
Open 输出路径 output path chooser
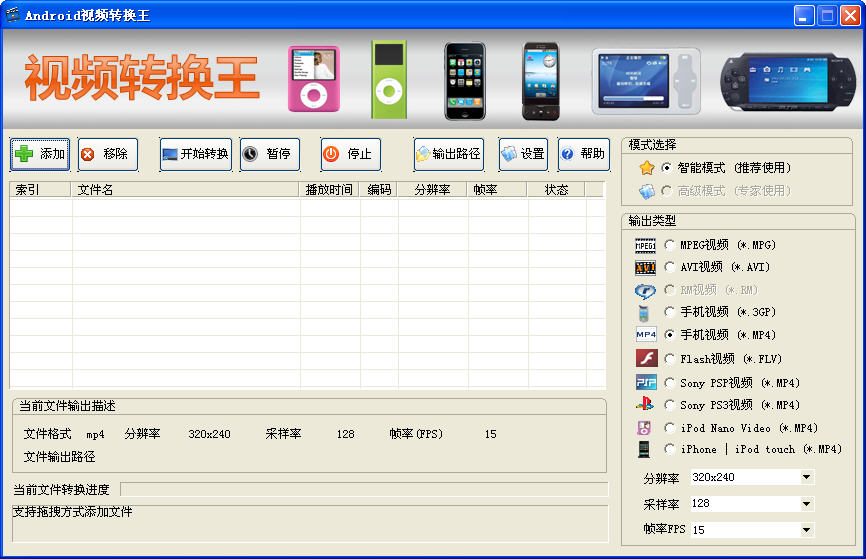click(x=449, y=154)
